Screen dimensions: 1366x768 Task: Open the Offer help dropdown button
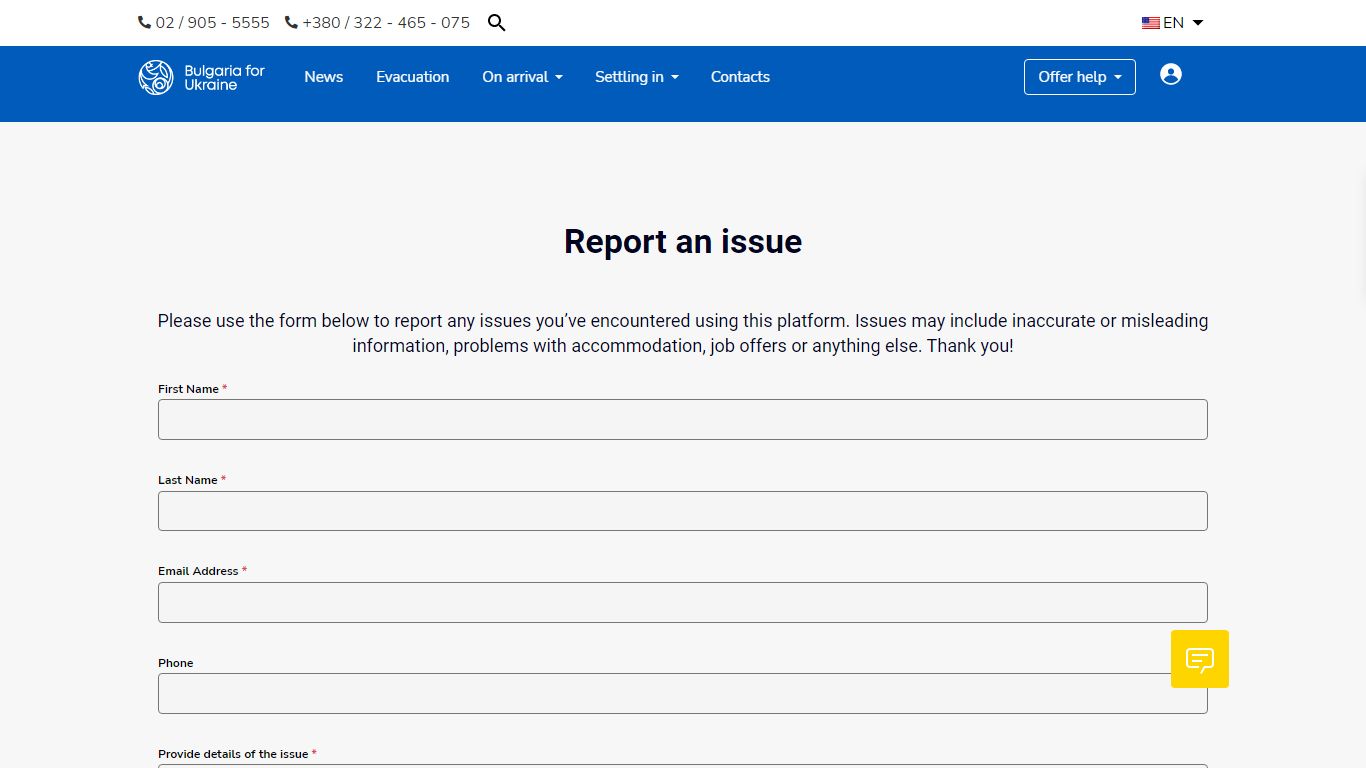coord(1080,77)
